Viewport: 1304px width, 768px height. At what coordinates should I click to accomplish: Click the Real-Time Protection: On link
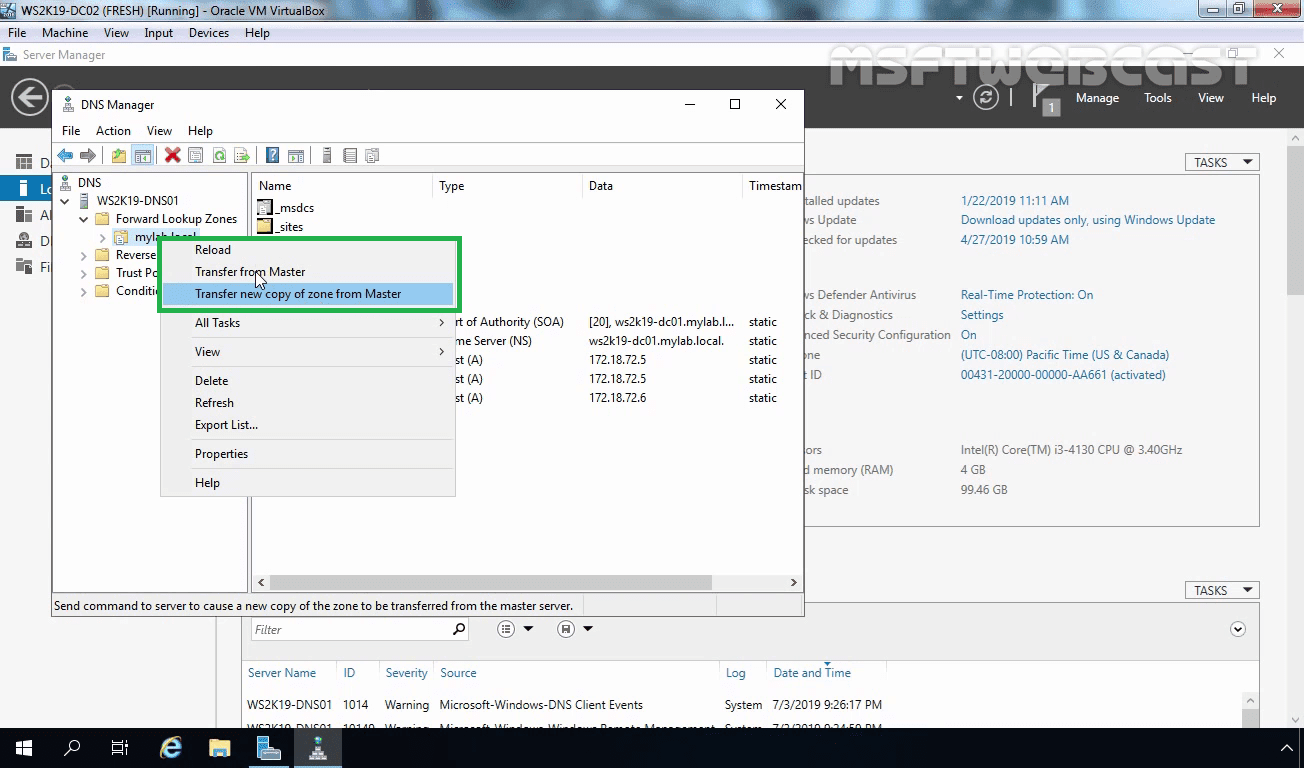click(x=1027, y=295)
